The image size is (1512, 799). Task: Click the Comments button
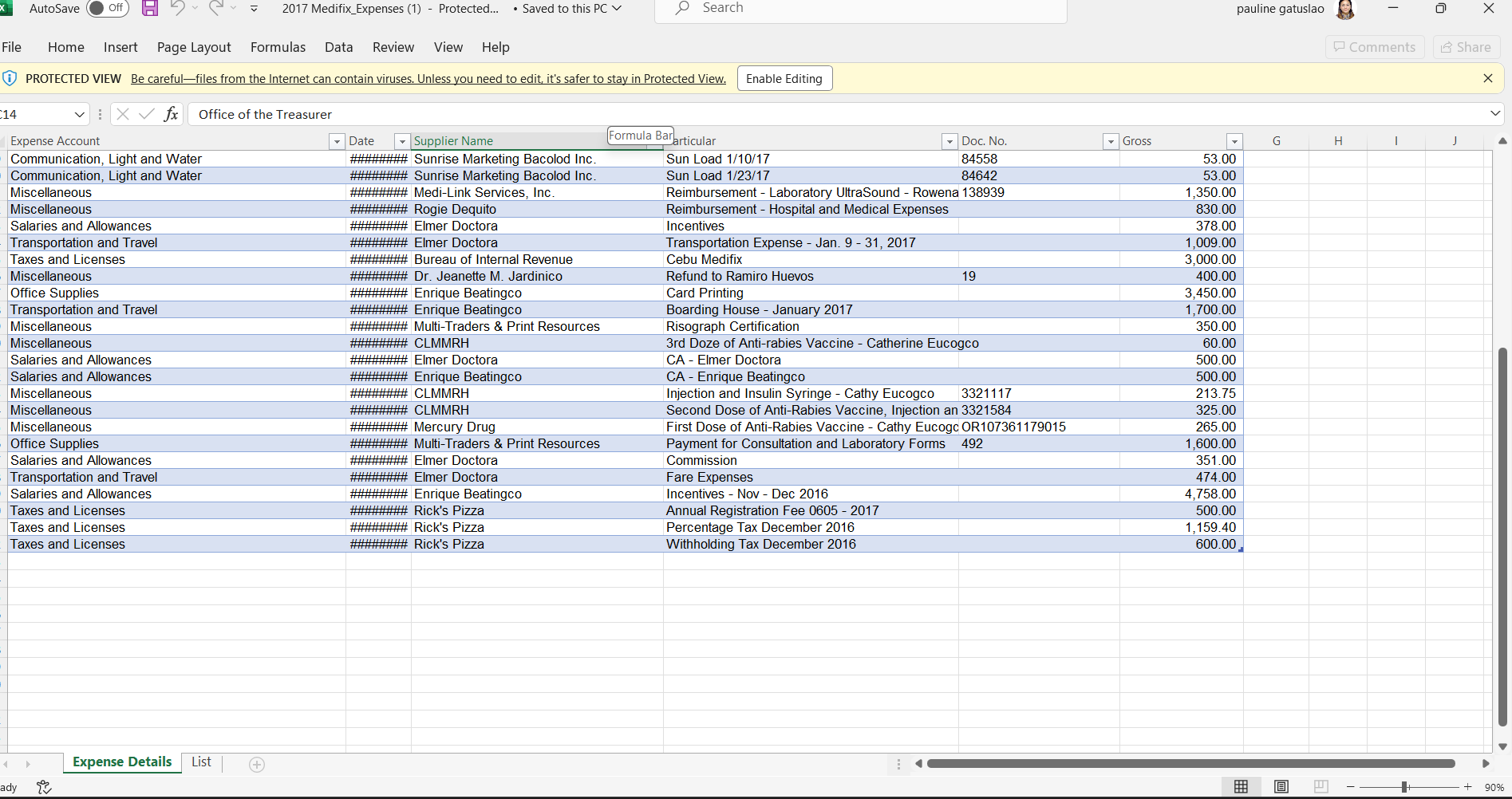coord(1375,47)
